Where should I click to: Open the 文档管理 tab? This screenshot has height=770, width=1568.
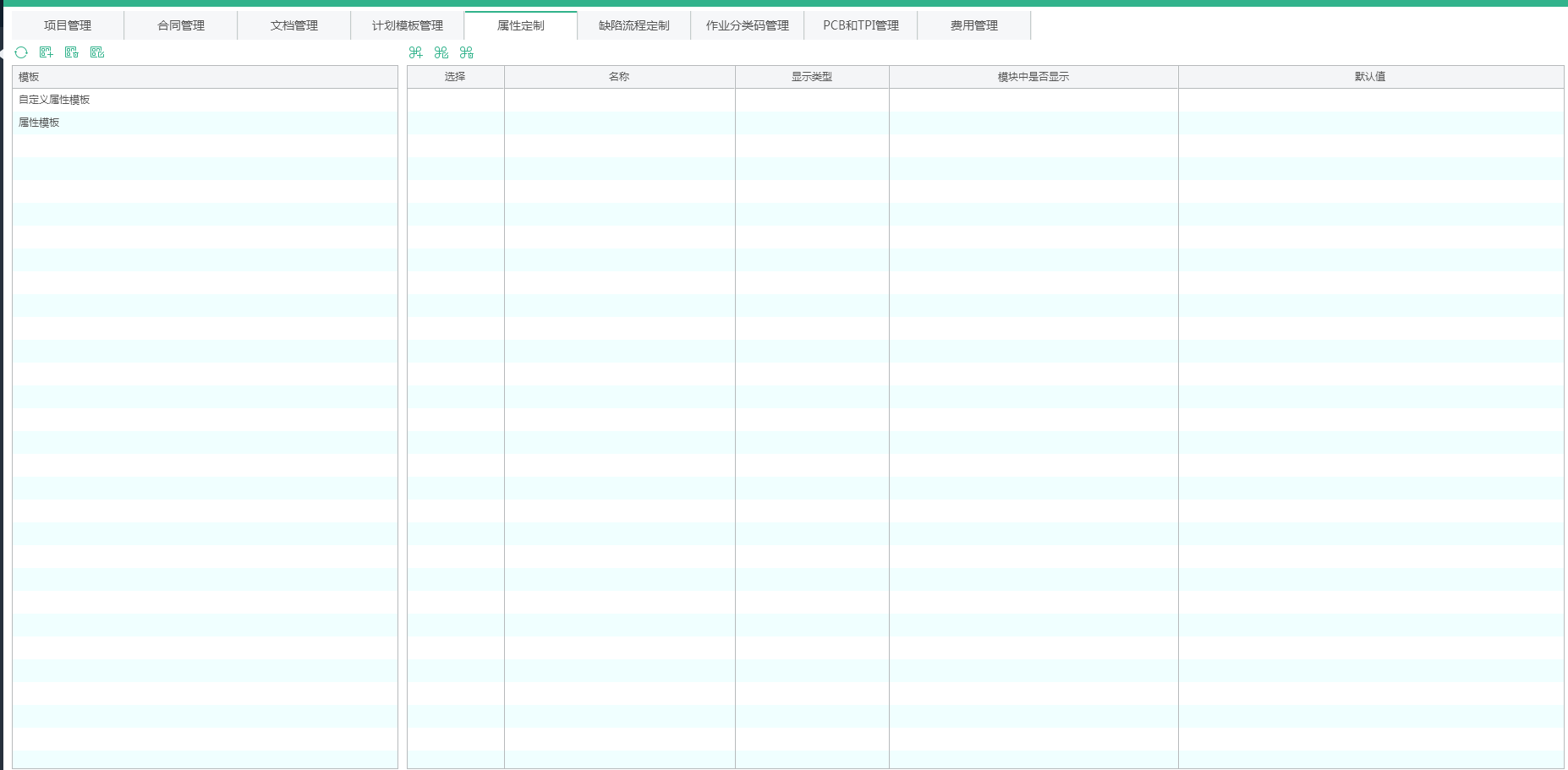294,25
